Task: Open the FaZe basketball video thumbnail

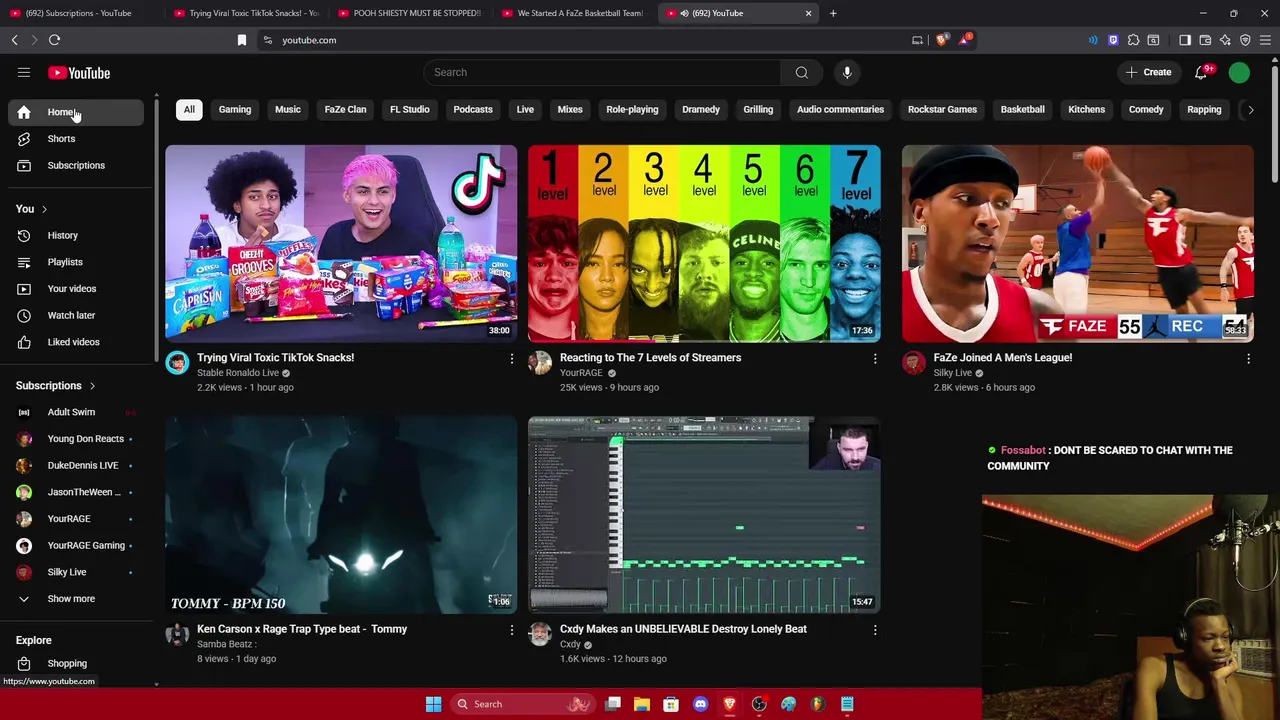Action: pos(1077,243)
